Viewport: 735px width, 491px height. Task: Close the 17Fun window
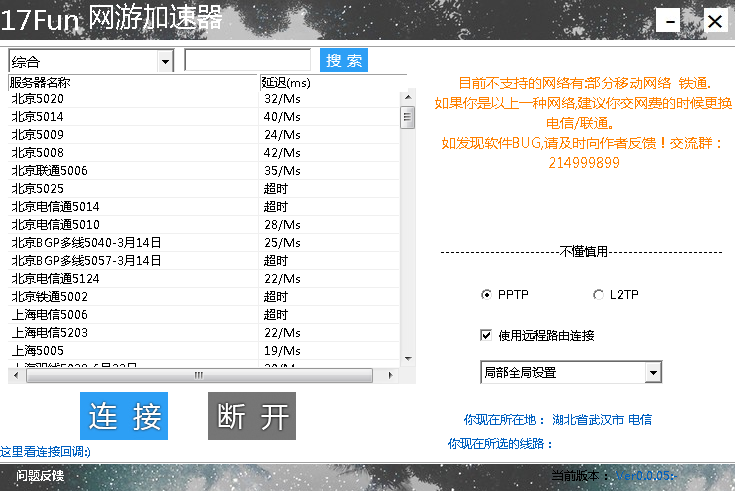click(715, 21)
